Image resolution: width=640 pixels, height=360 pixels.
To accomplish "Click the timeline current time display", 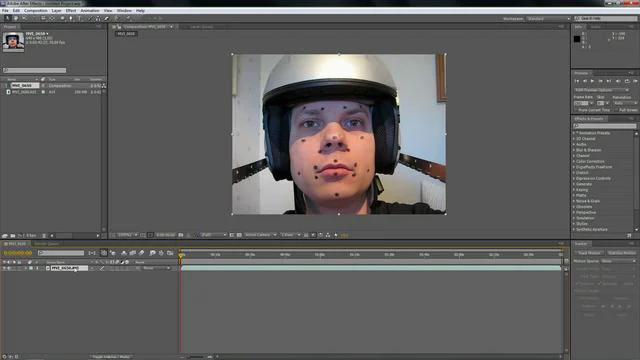I will (18, 253).
